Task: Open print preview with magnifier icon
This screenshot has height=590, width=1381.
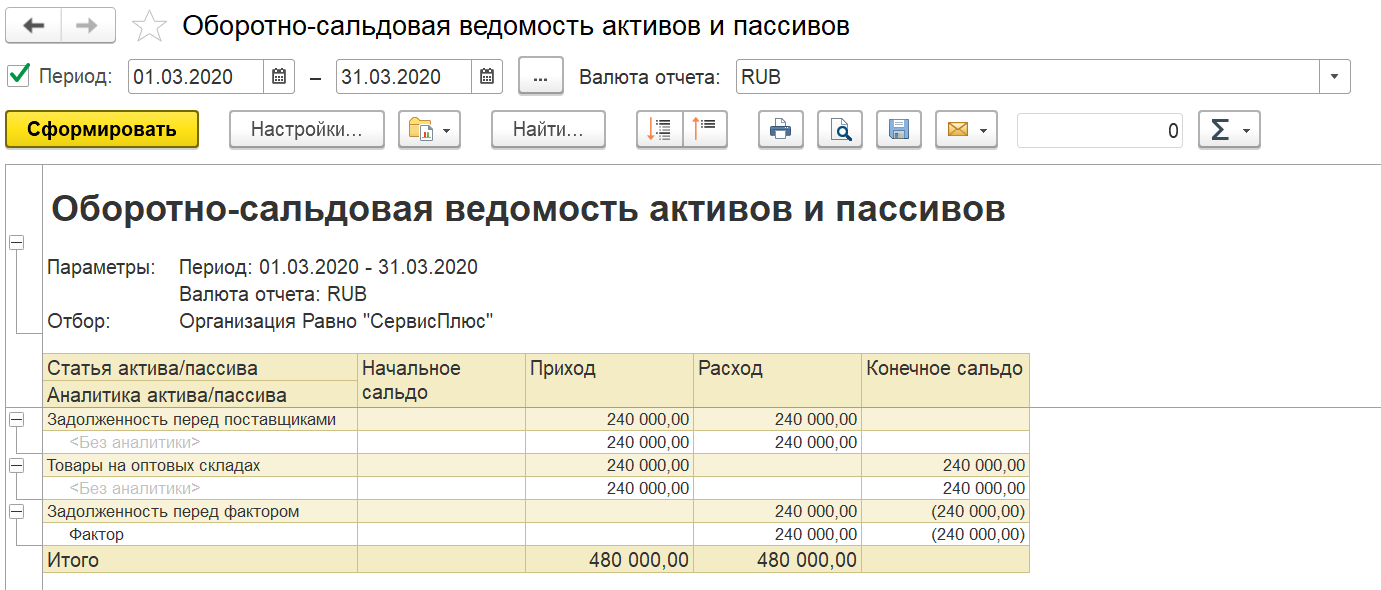Action: tap(840, 129)
